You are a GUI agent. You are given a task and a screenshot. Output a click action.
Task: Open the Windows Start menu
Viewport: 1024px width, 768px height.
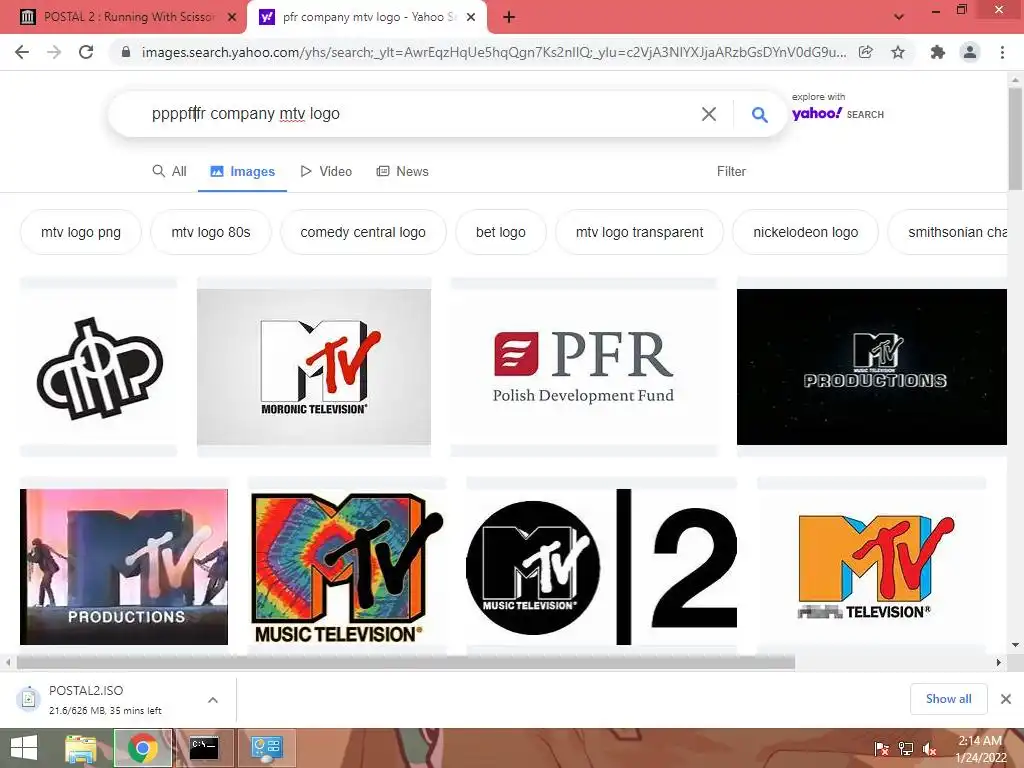click(x=24, y=748)
